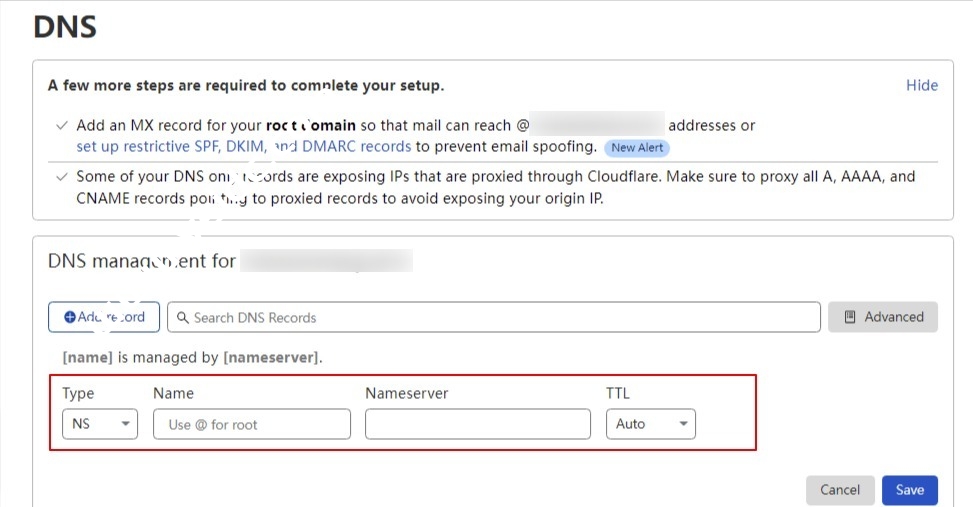
Task: Save the new NS record
Action: (x=909, y=490)
